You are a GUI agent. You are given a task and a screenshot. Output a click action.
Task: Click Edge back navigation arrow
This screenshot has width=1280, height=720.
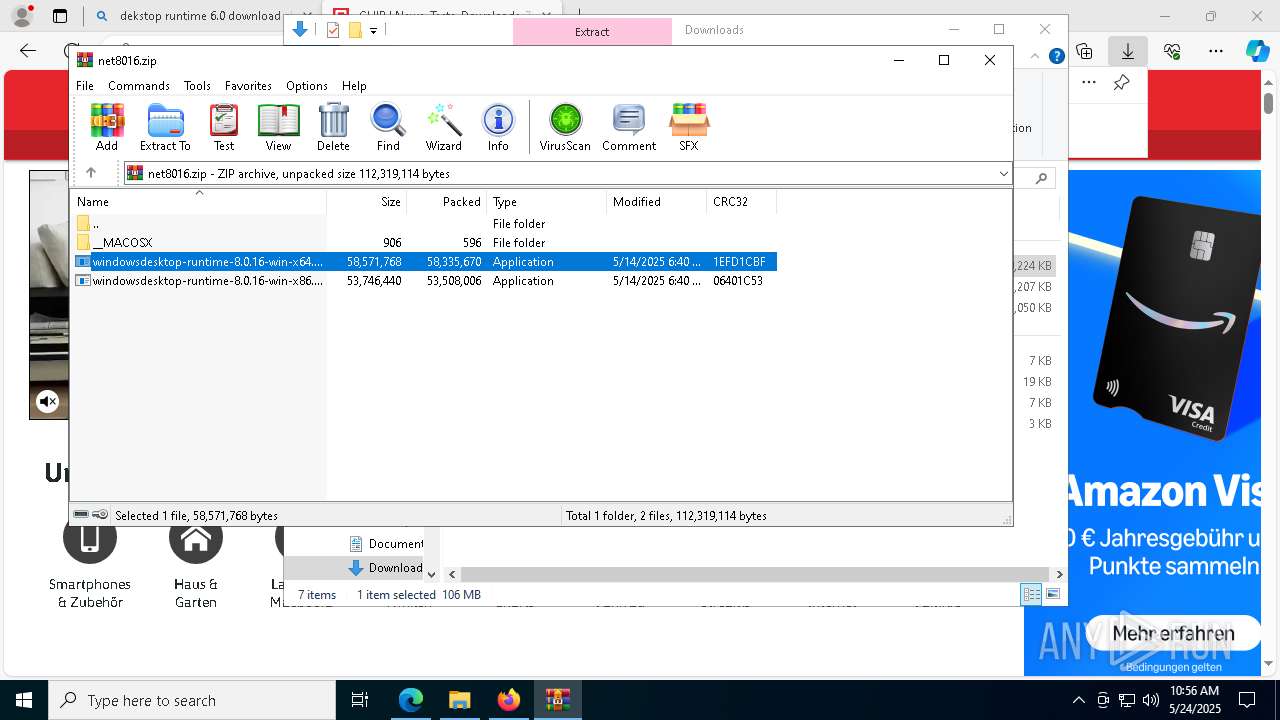[x=28, y=51]
